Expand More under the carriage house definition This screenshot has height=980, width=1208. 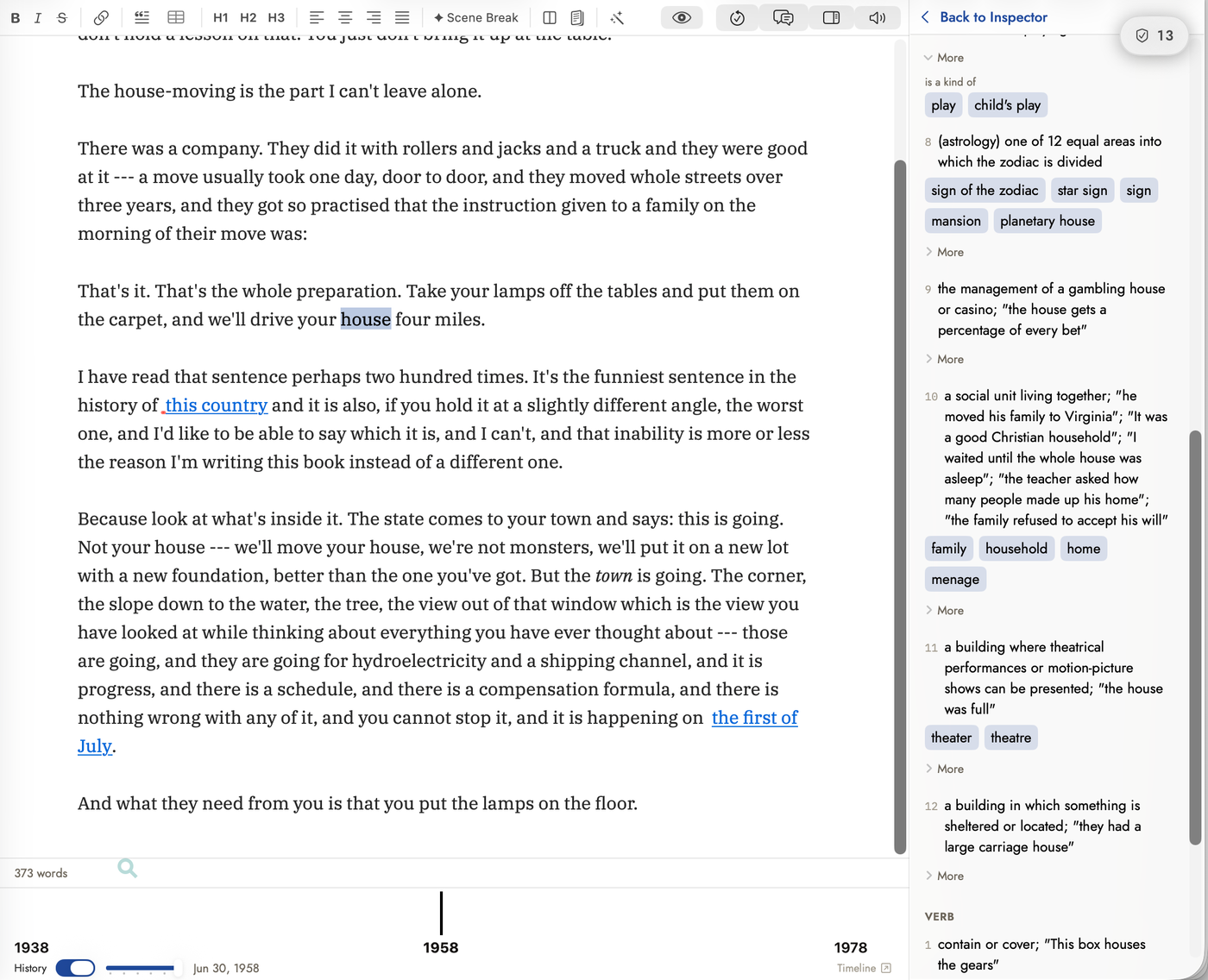(944, 876)
